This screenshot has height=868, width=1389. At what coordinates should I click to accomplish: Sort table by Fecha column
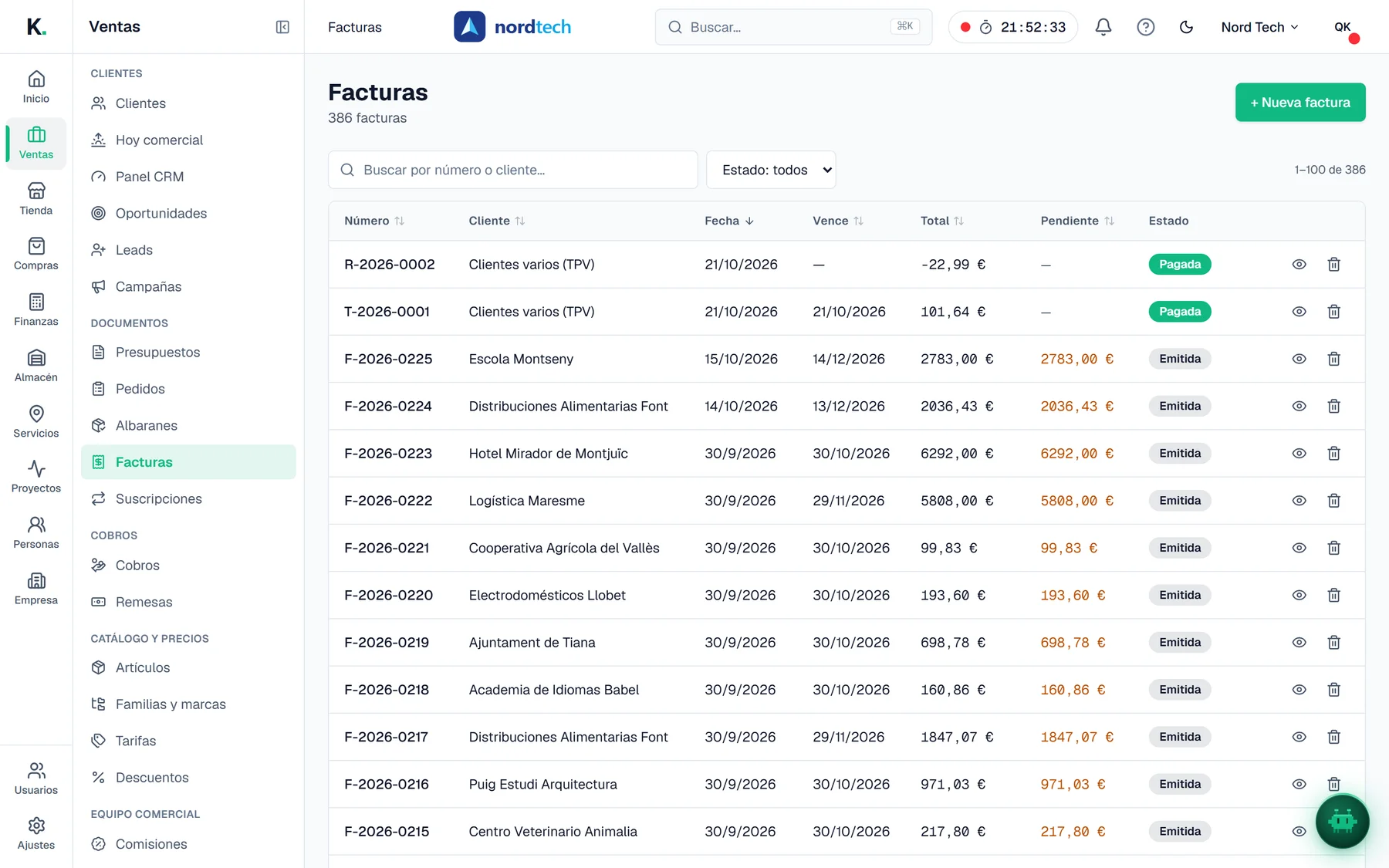pos(729,221)
